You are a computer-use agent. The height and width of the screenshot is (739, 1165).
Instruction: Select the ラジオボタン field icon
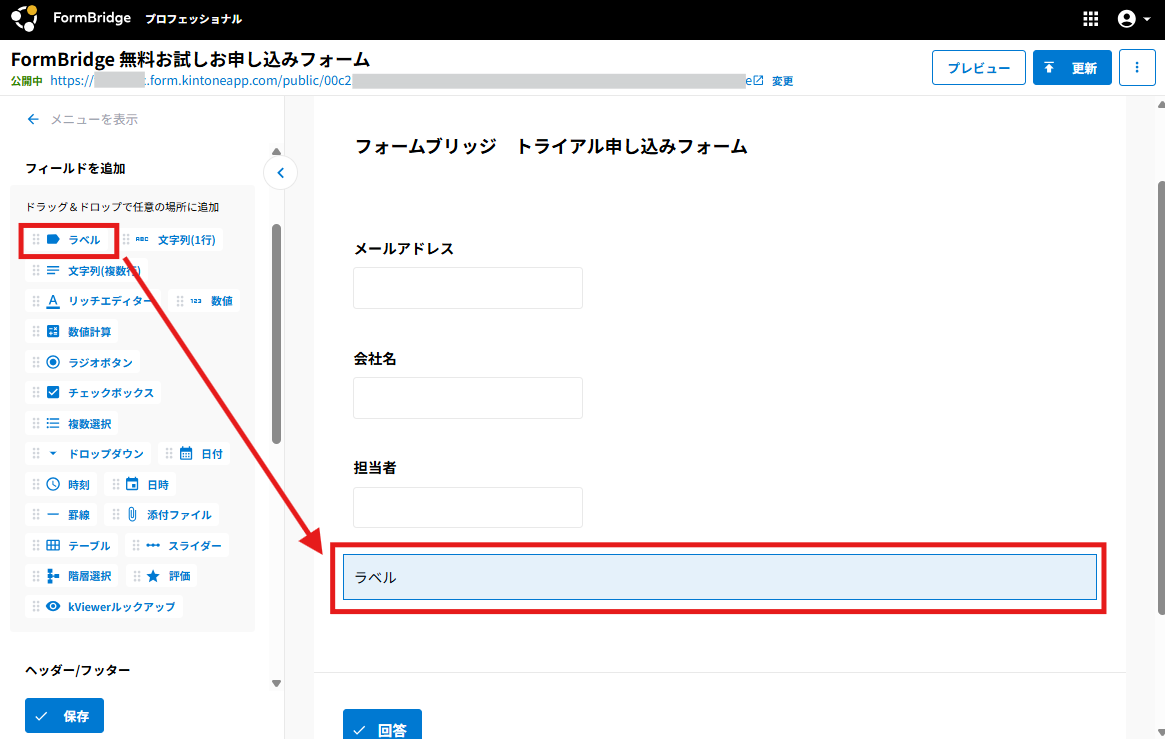(x=53, y=362)
